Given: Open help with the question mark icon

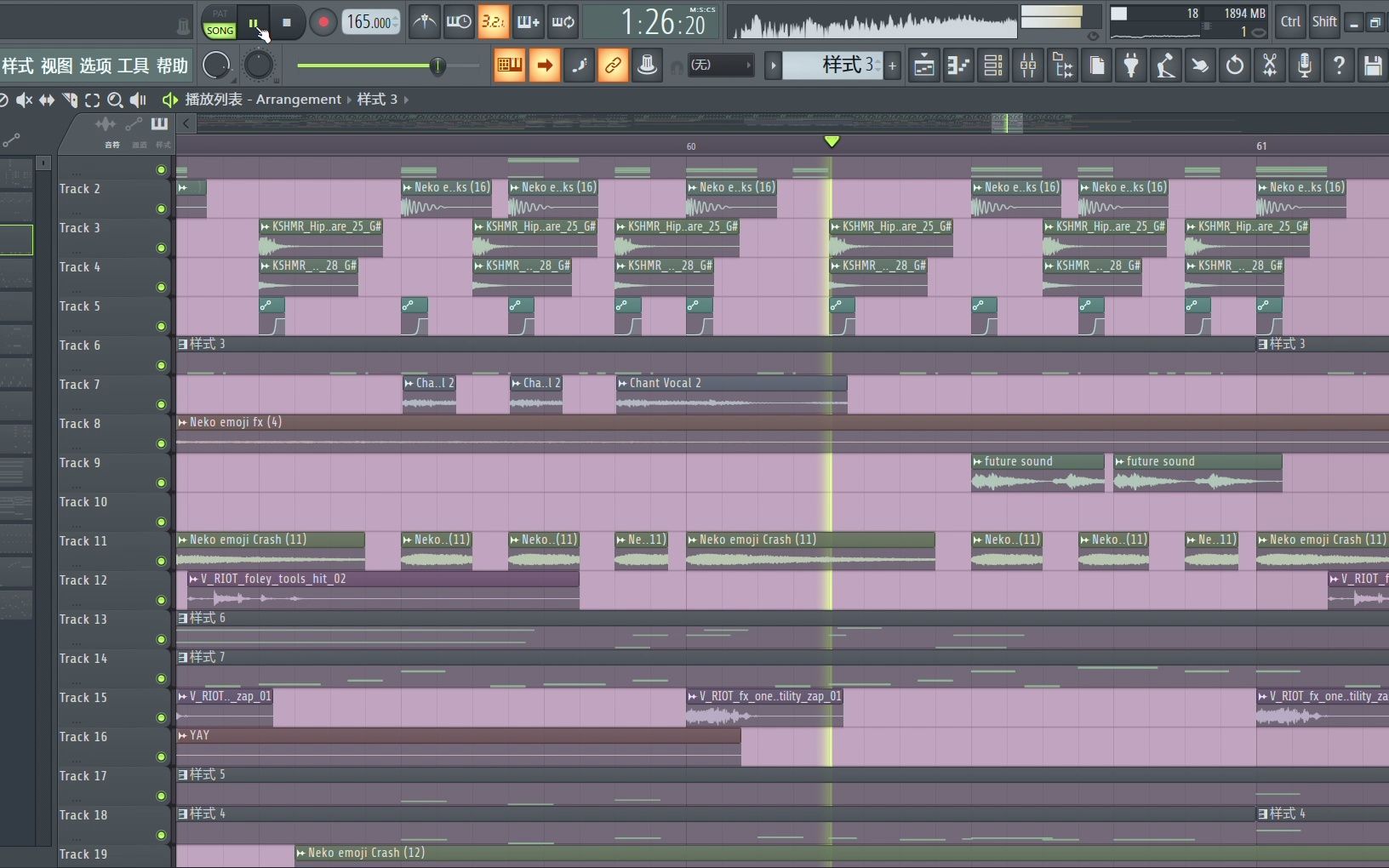Looking at the screenshot, I should pos(1339,66).
